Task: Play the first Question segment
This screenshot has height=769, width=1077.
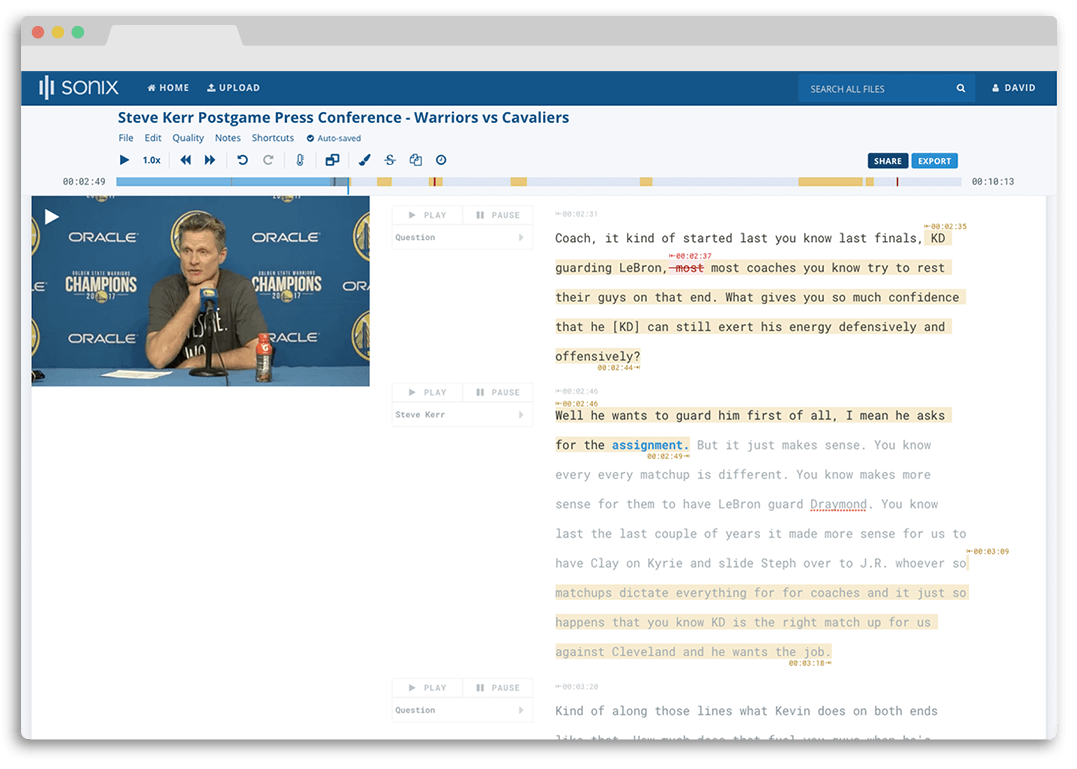Action: 427,214
